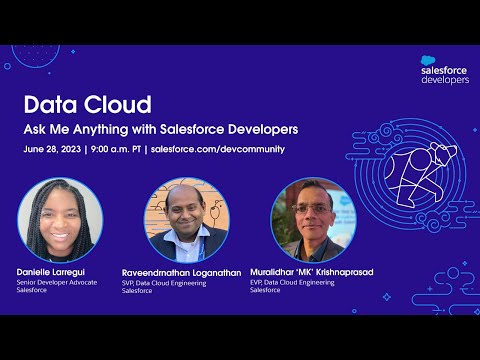Click the name "Raveendrnathan Loganathan"
This screenshot has width=480, height=360.
pyautogui.click(x=181, y=273)
